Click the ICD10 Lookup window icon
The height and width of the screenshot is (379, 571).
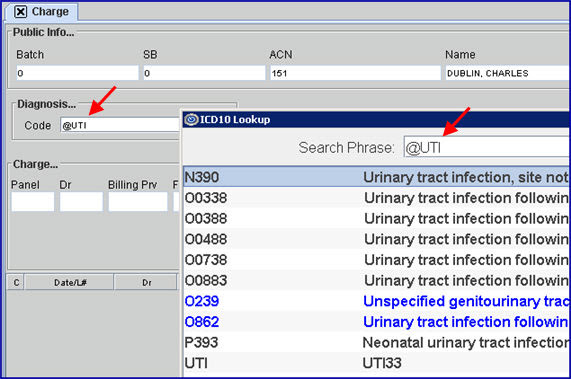(x=191, y=119)
